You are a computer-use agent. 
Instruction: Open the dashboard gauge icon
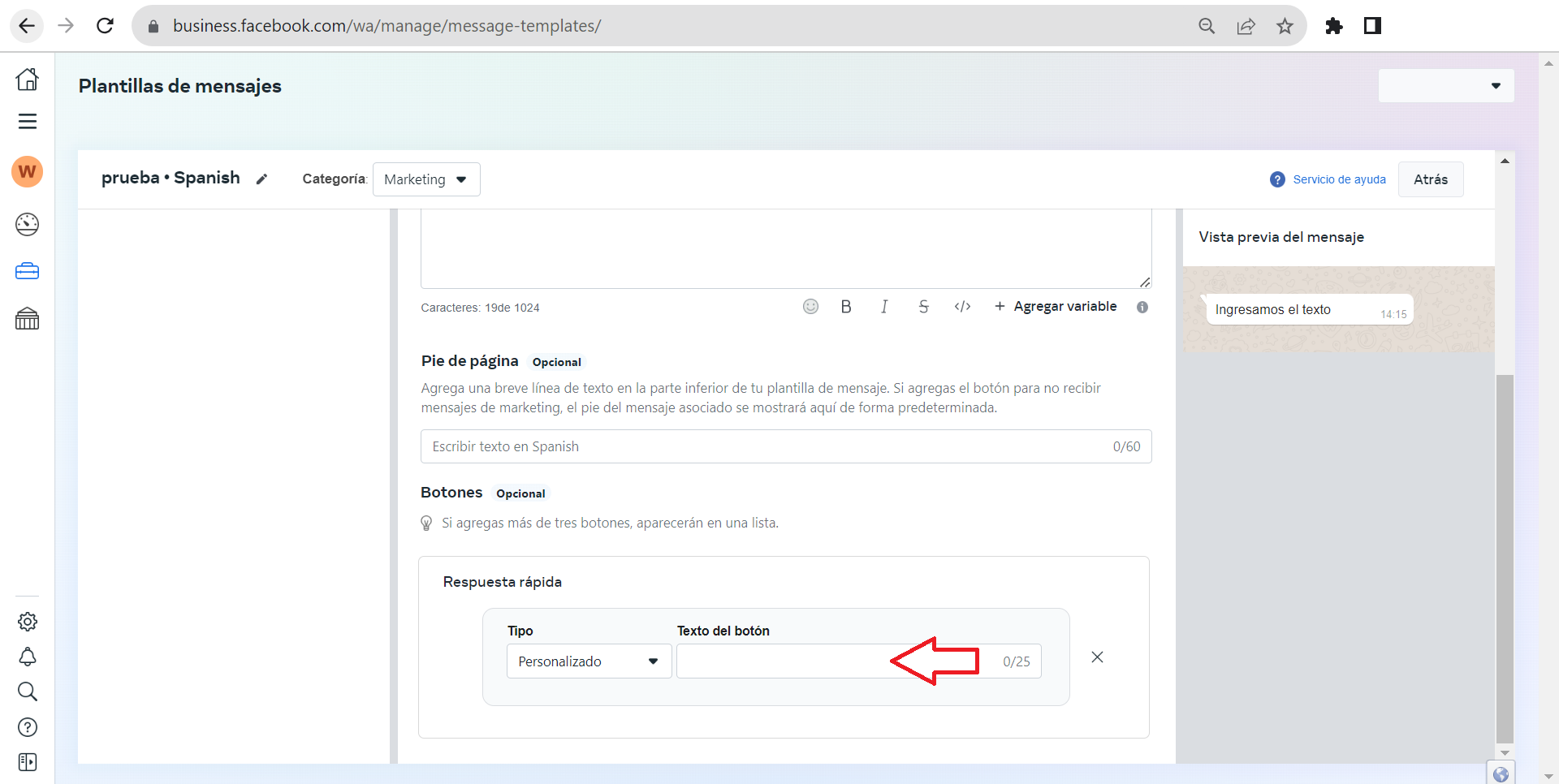[x=28, y=224]
